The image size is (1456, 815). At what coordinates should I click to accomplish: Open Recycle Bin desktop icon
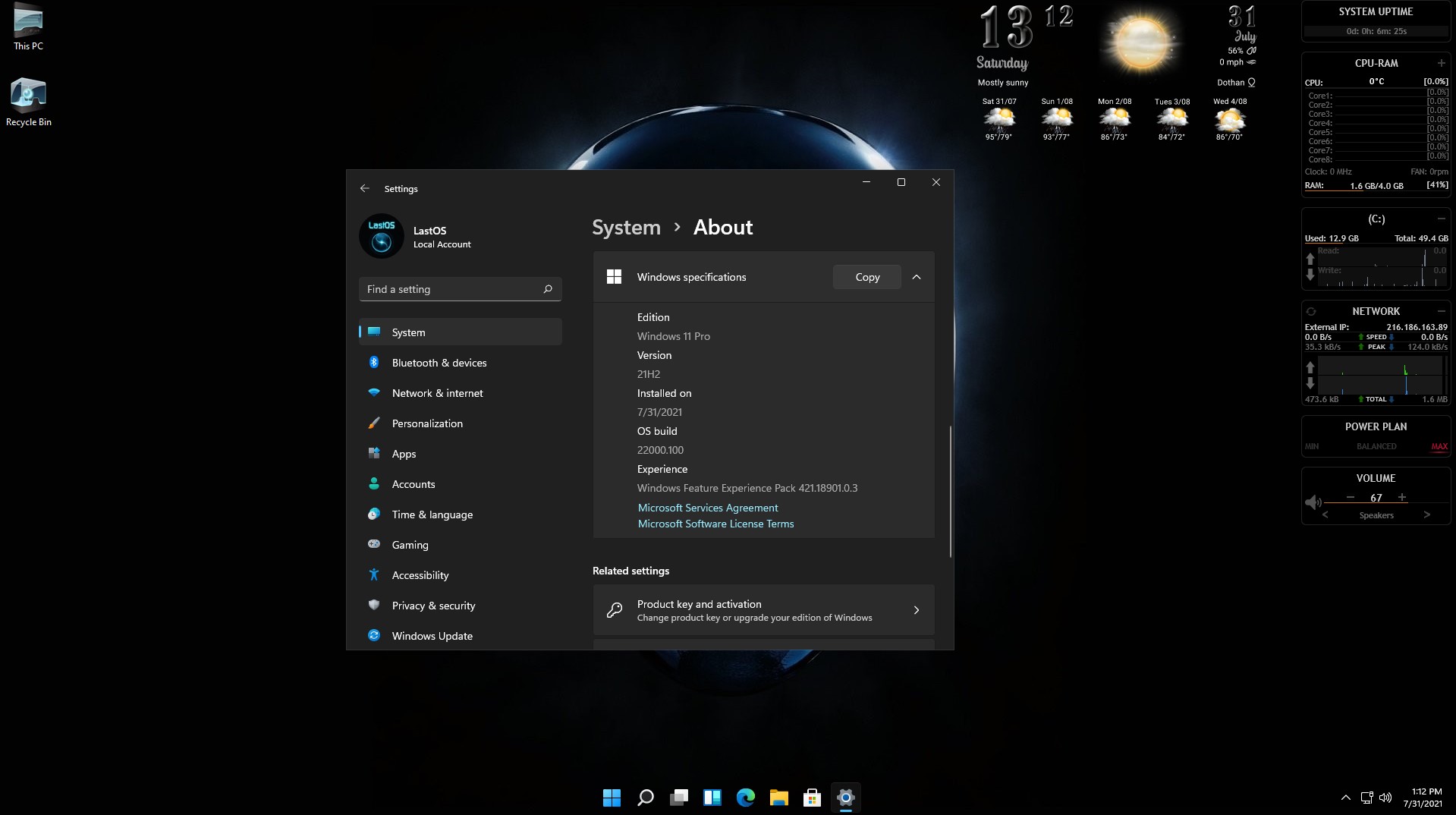point(28,102)
